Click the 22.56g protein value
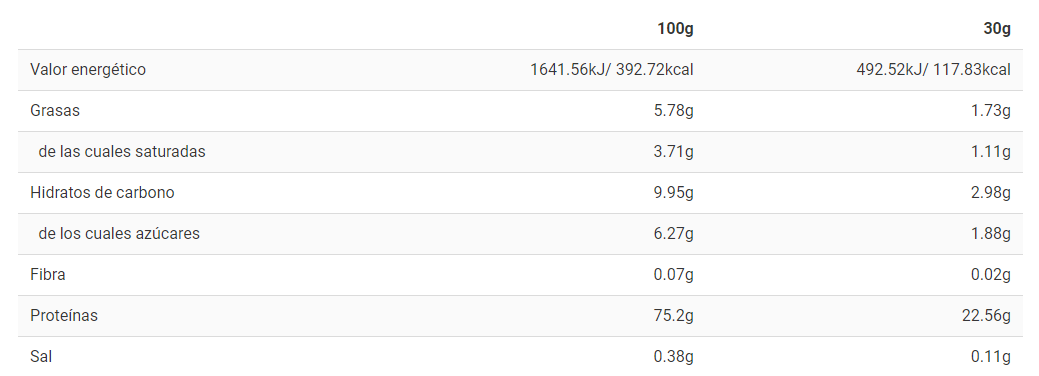1039x376 pixels. coord(987,316)
